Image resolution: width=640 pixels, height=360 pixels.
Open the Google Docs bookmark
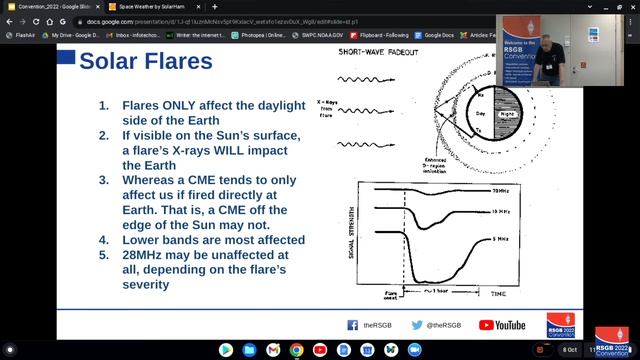click(x=434, y=36)
